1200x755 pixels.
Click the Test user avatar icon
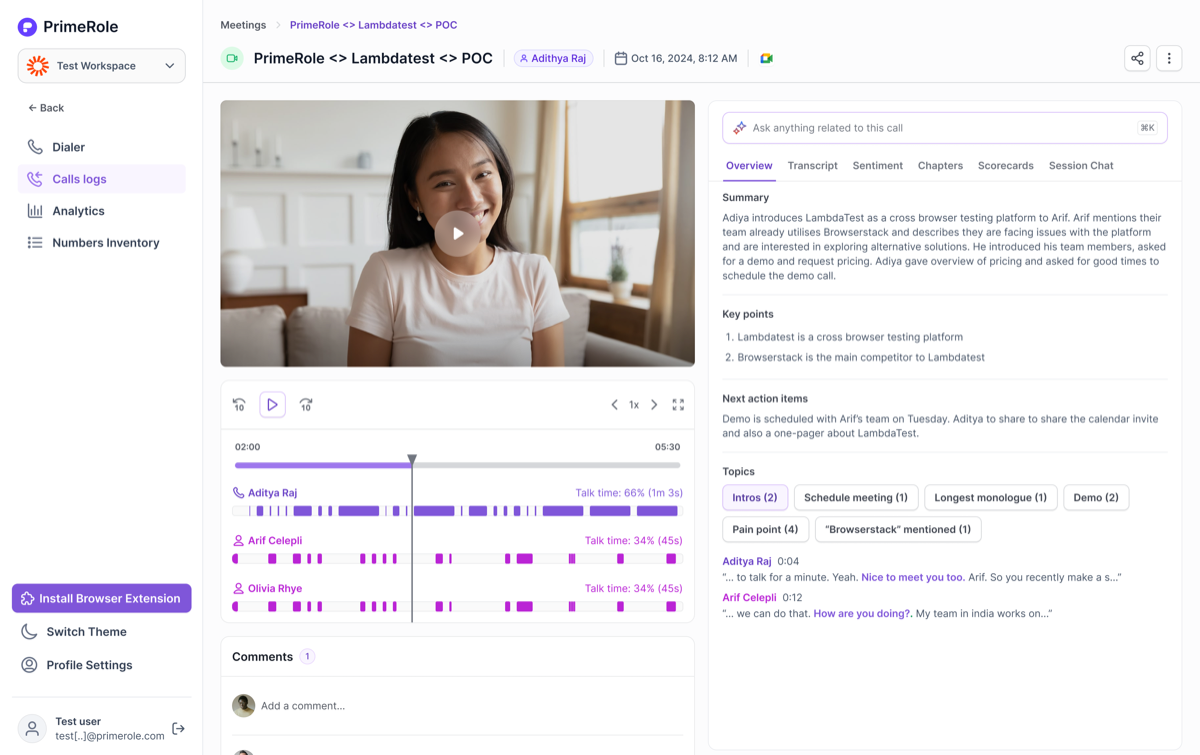(x=33, y=729)
